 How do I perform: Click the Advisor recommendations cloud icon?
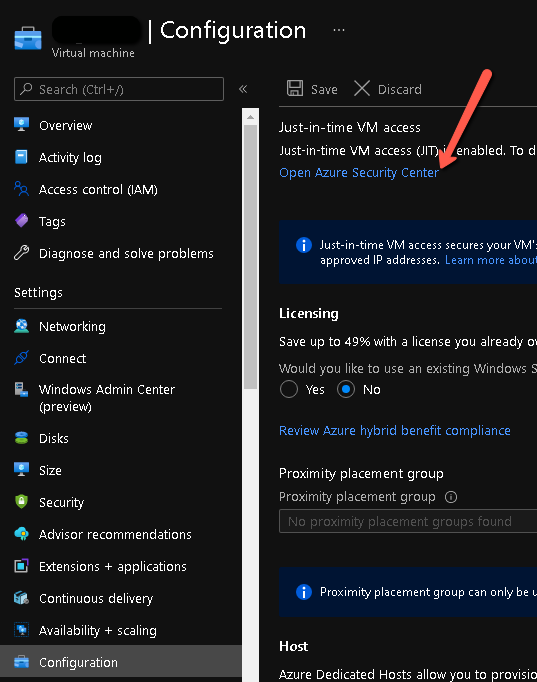[x=21, y=534]
